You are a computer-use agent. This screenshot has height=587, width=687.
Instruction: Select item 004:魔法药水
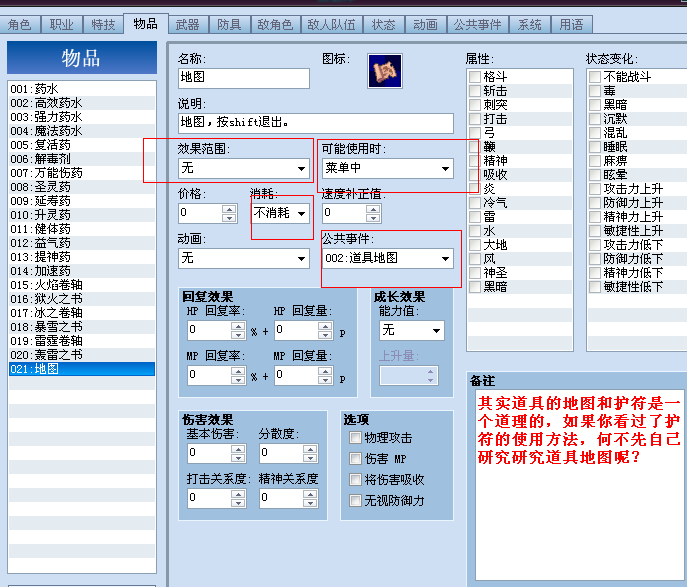[x=82, y=131]
